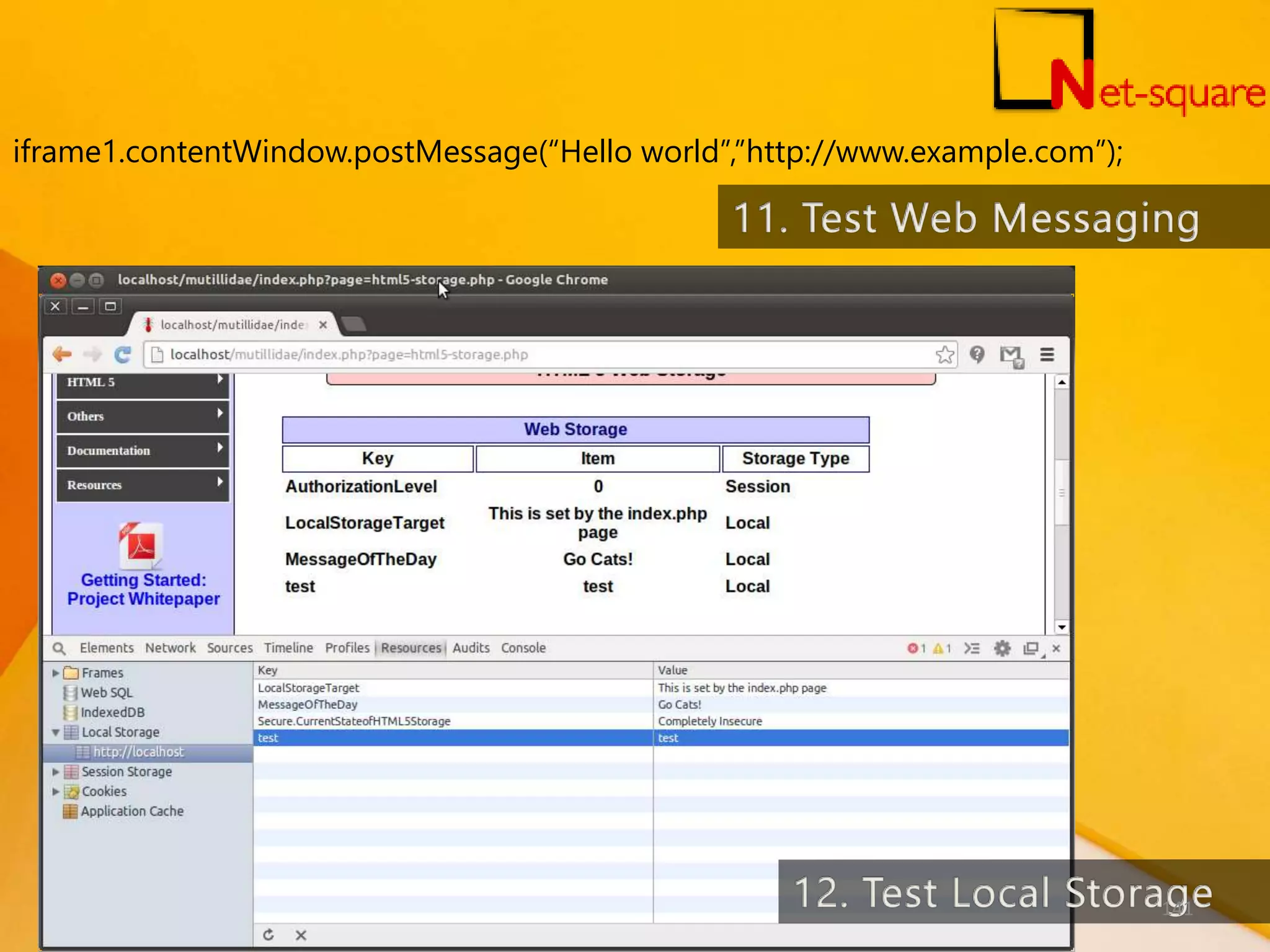The height and width of the screenshot is (952, 1270).
Task: Expand the Resources sidebar menu
Action: coord(143,485)
